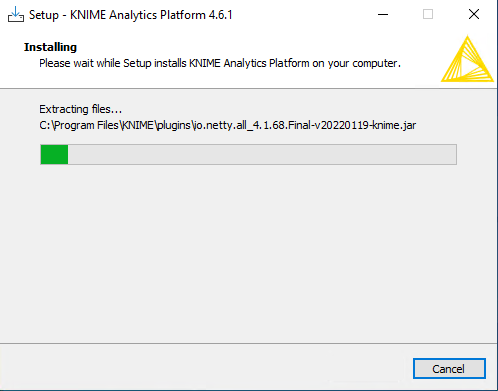Screen dimensions: 498x391
Task: Click the version number 4.6.1 in title
Action: point(220,15)
